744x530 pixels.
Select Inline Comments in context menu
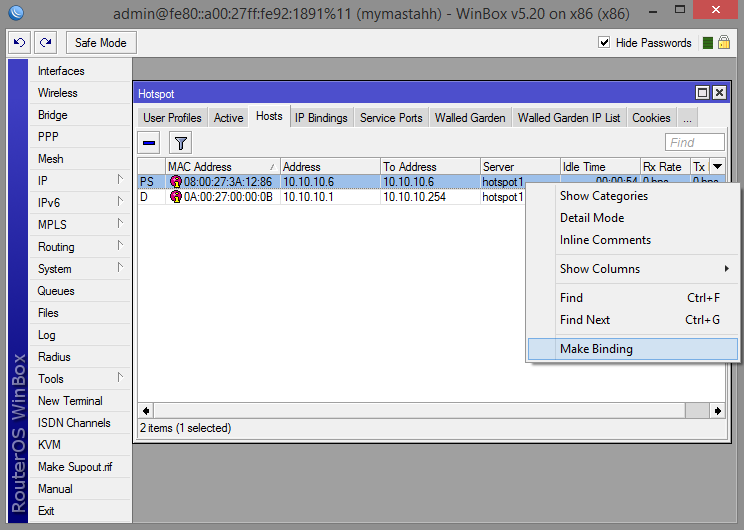(632, 240)
